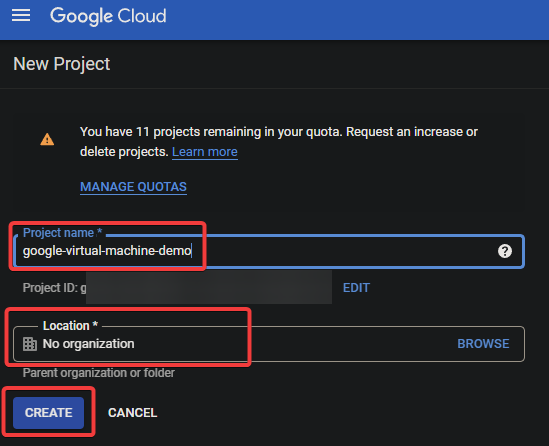Click into the Project name field
Screen dimensions: 549x446
pos(269,251)
